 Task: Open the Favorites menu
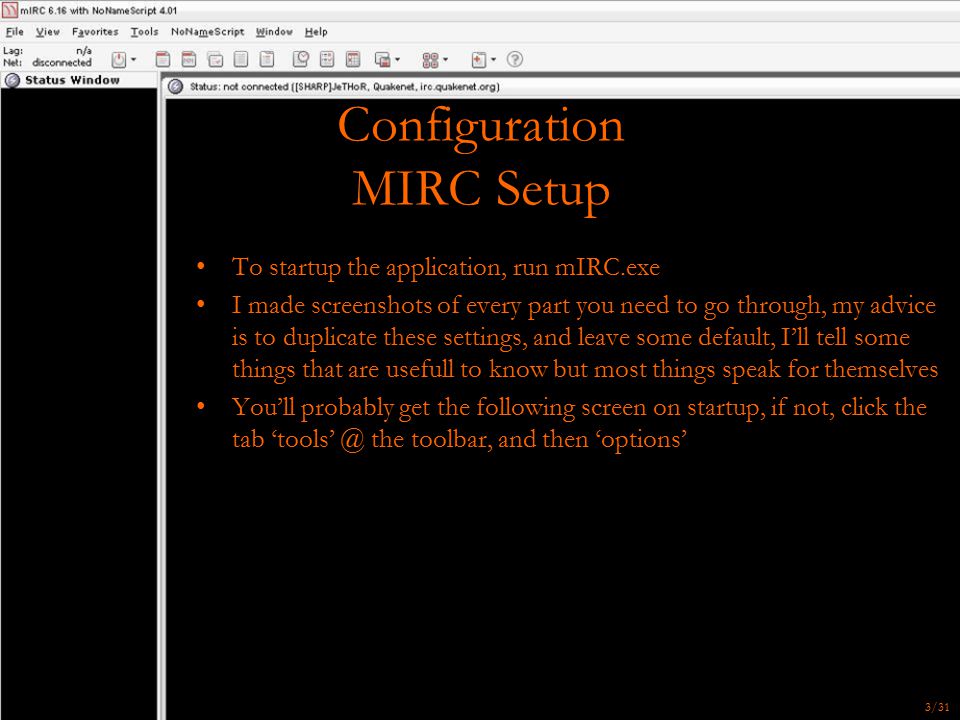click(95, 32)
